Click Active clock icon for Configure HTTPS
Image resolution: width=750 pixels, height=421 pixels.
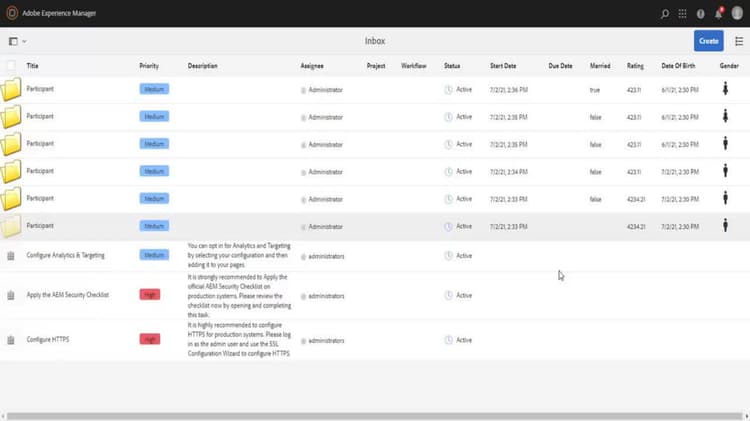pyautogui.click(x=448, y=340)
